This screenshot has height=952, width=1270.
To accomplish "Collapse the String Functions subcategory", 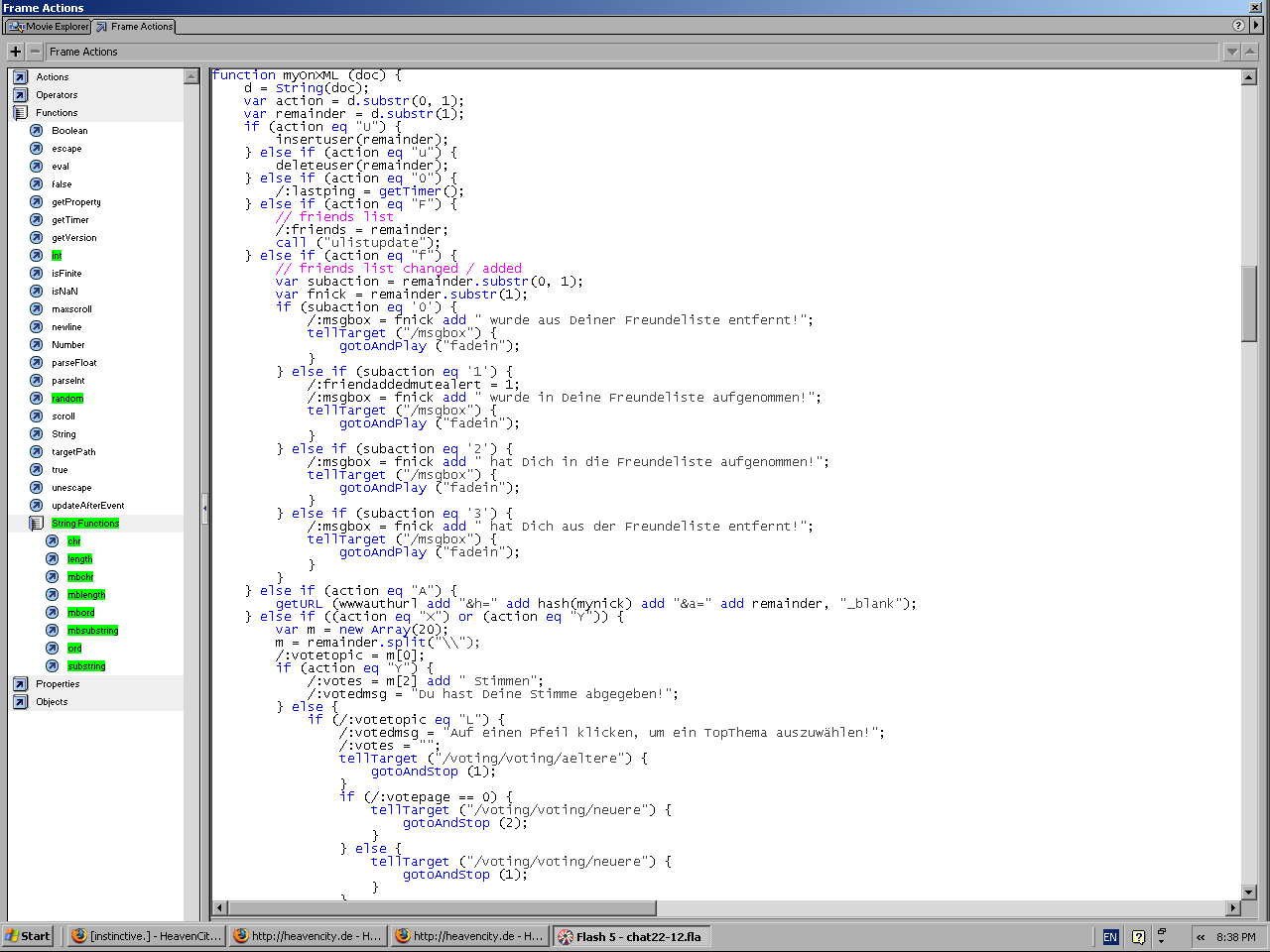I will click(37, 524).
